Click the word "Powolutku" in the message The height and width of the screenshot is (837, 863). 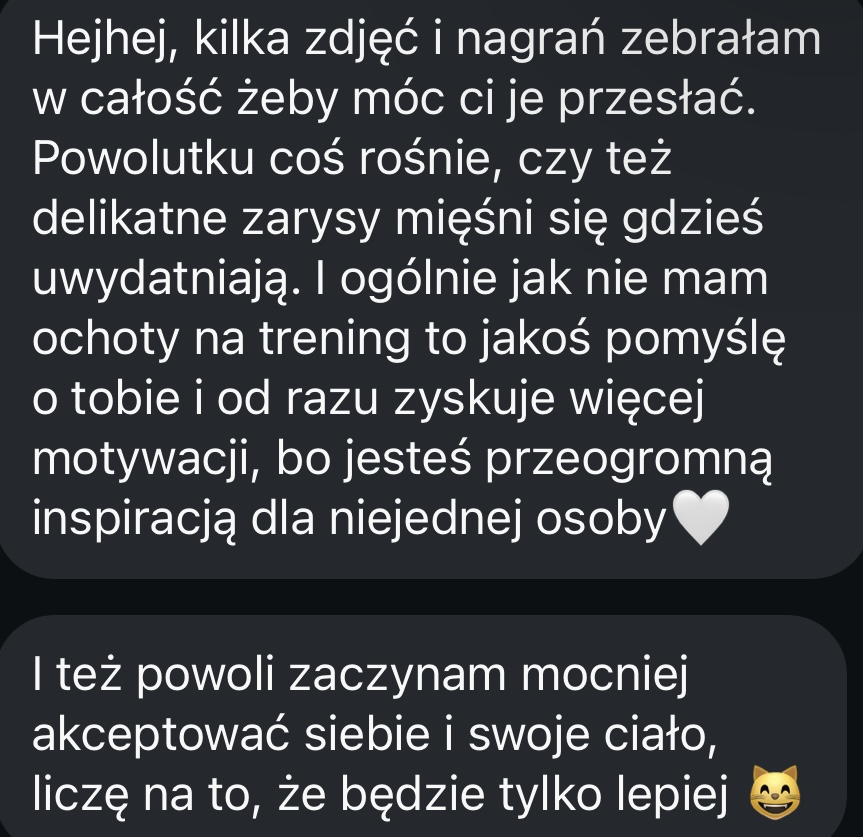coord(143,159)
